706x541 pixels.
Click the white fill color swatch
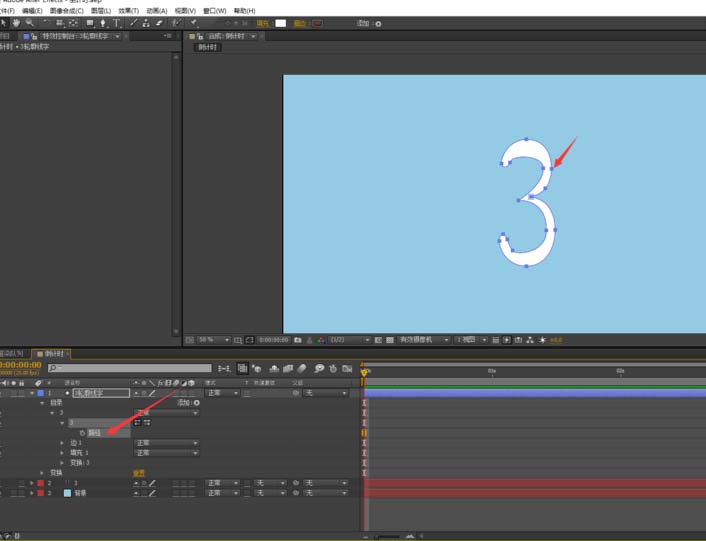click(281, 22)
